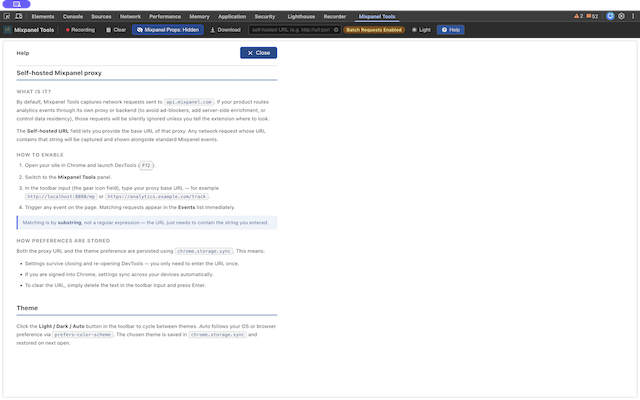Switch to the Application tab

[232, 17]
